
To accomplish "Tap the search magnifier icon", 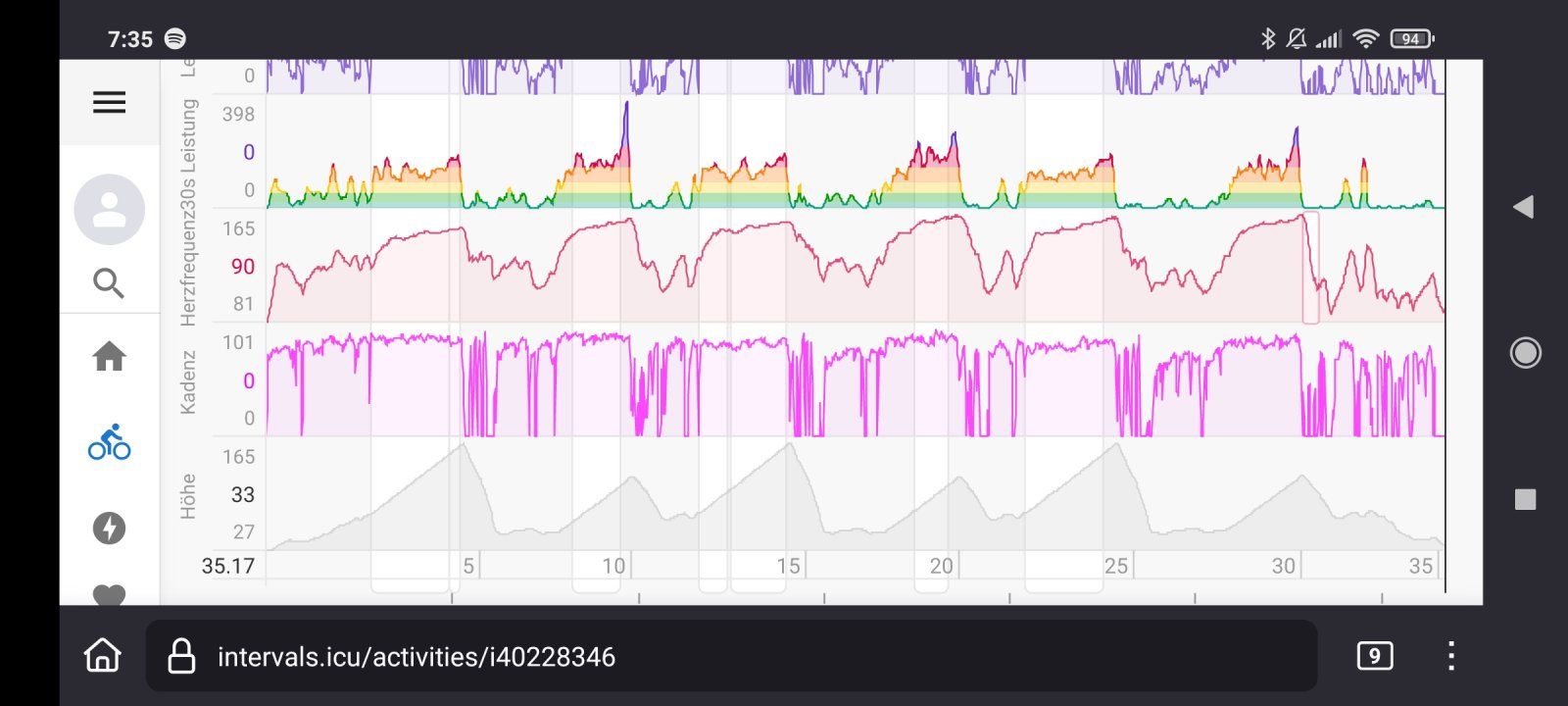I will pyautogui.click(x=109, y=283).
